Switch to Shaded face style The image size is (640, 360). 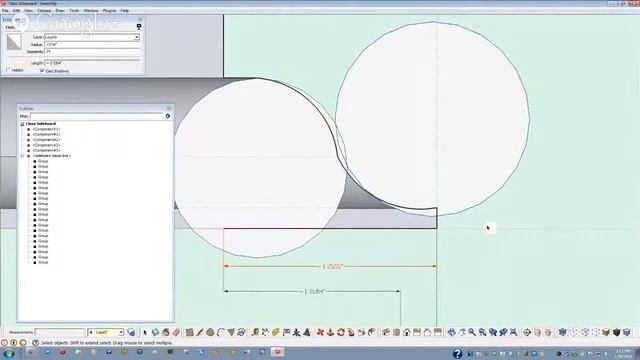(606, 333)
